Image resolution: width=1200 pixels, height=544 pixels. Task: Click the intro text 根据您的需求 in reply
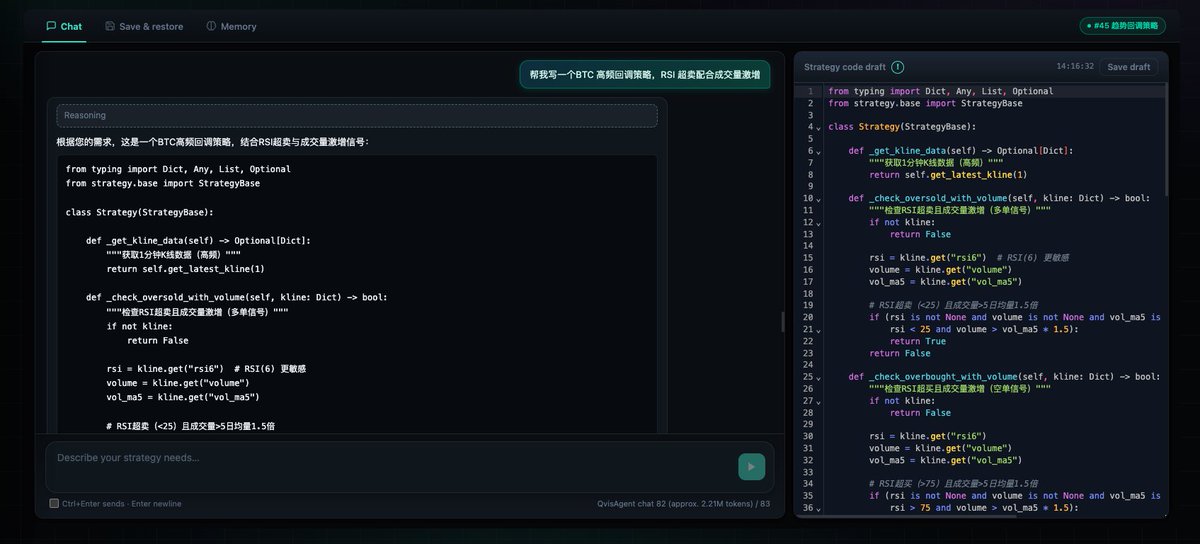212,142
